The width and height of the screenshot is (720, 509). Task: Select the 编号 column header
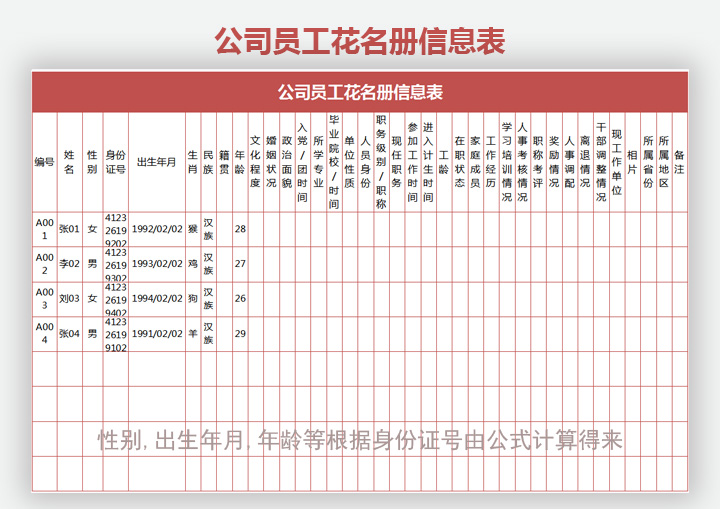coord(45,162)
